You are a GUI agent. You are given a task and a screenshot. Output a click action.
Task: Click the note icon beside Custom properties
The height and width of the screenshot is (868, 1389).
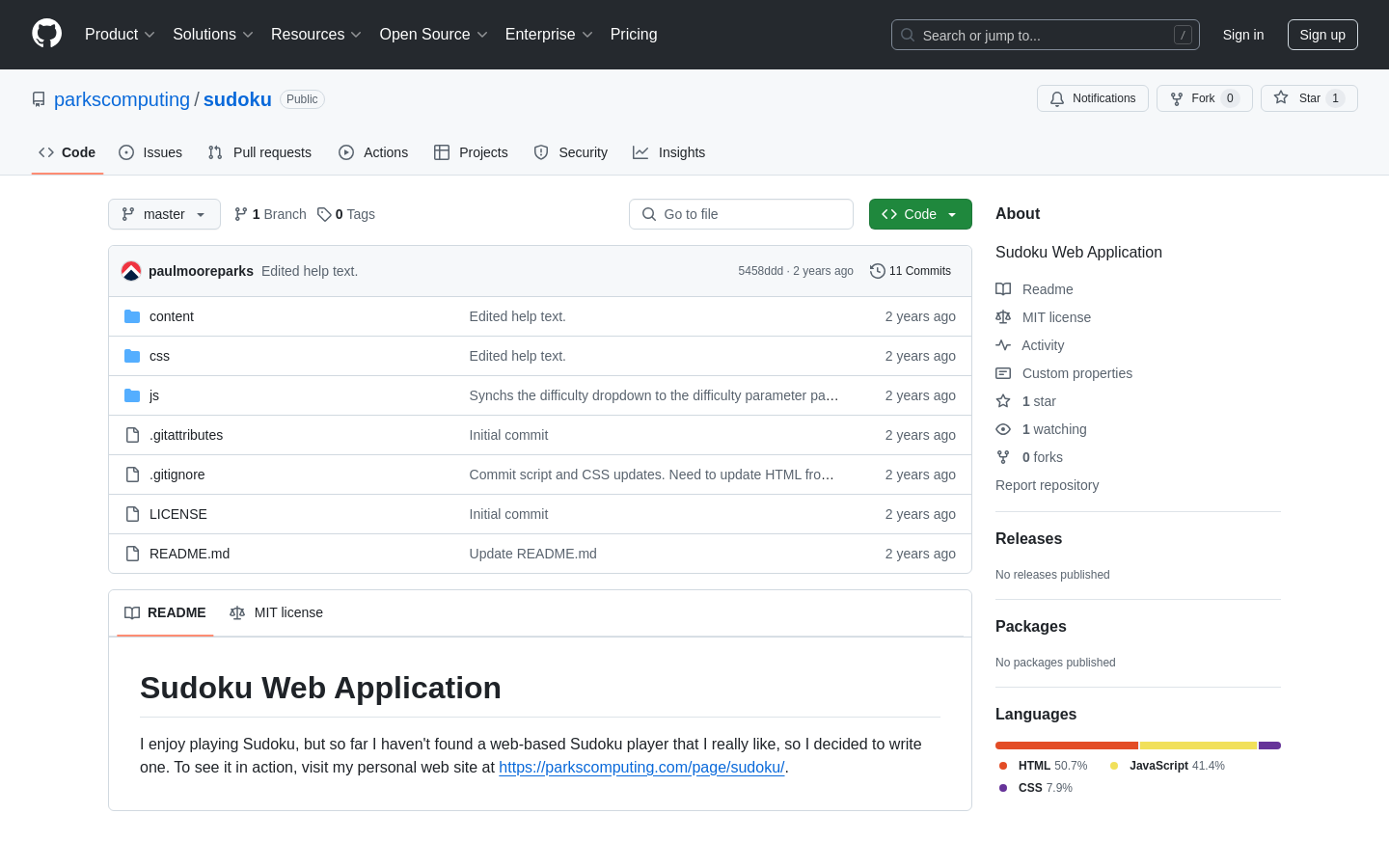pyautogui.click(x=1003, y=373)
